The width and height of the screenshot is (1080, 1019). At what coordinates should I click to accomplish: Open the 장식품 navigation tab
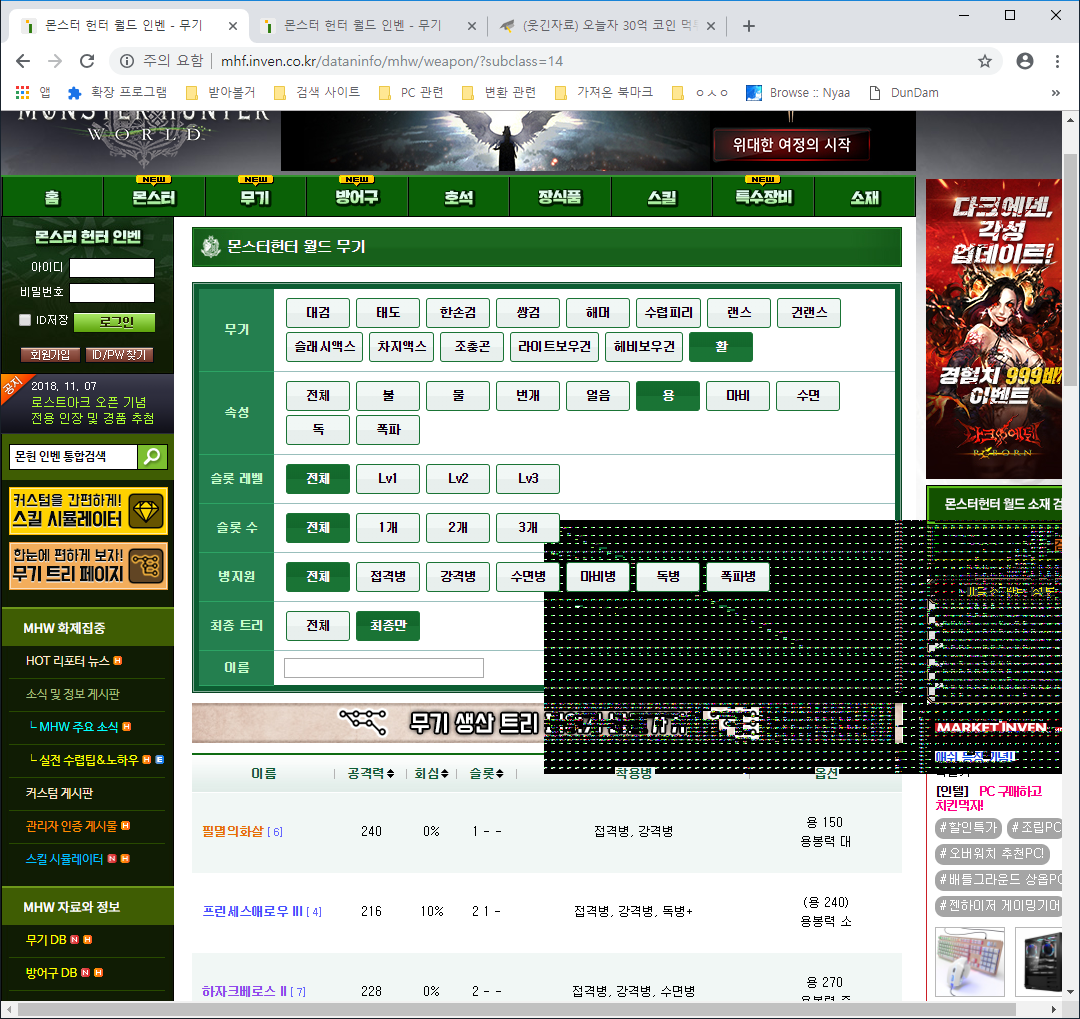point(560,197)
